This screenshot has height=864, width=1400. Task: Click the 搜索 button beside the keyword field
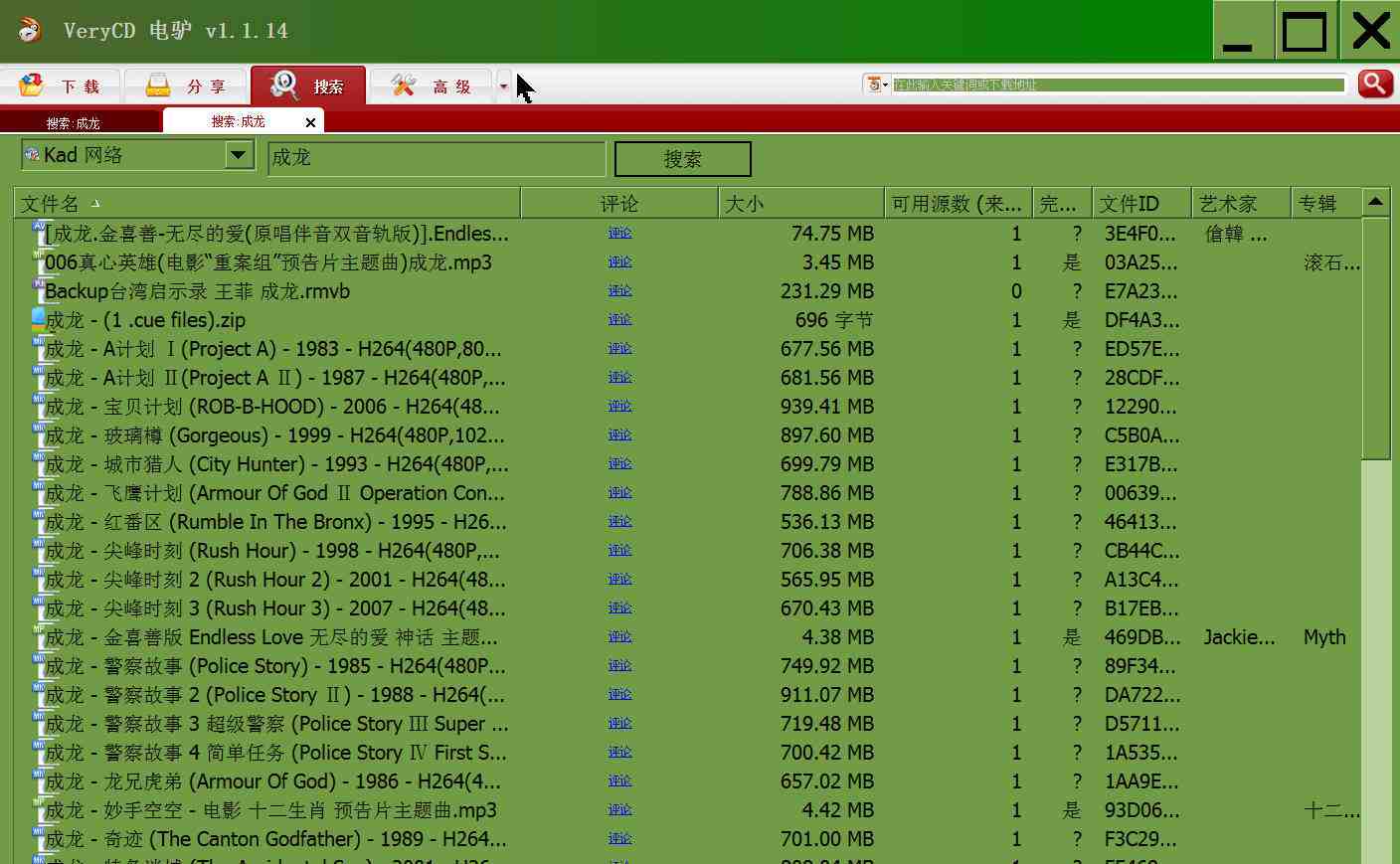tap(683, 159)
